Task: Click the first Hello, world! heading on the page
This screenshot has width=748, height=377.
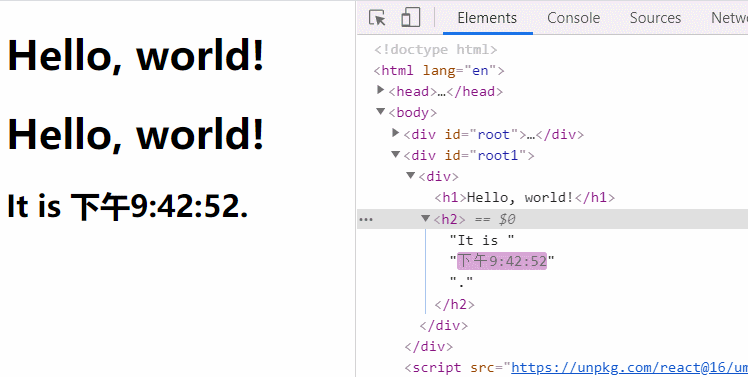Action: pos(136,55)
